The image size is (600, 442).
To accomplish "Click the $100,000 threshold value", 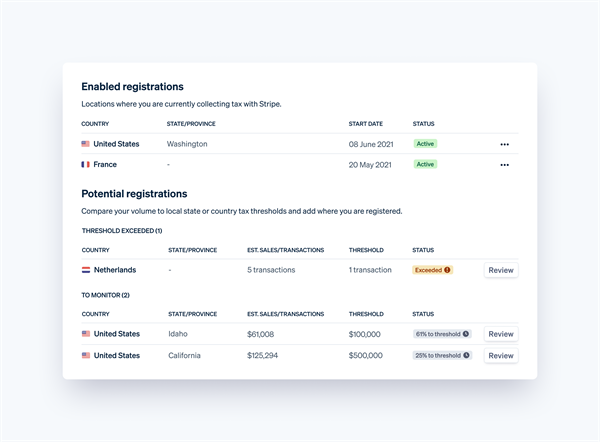I will coord(365,334).
